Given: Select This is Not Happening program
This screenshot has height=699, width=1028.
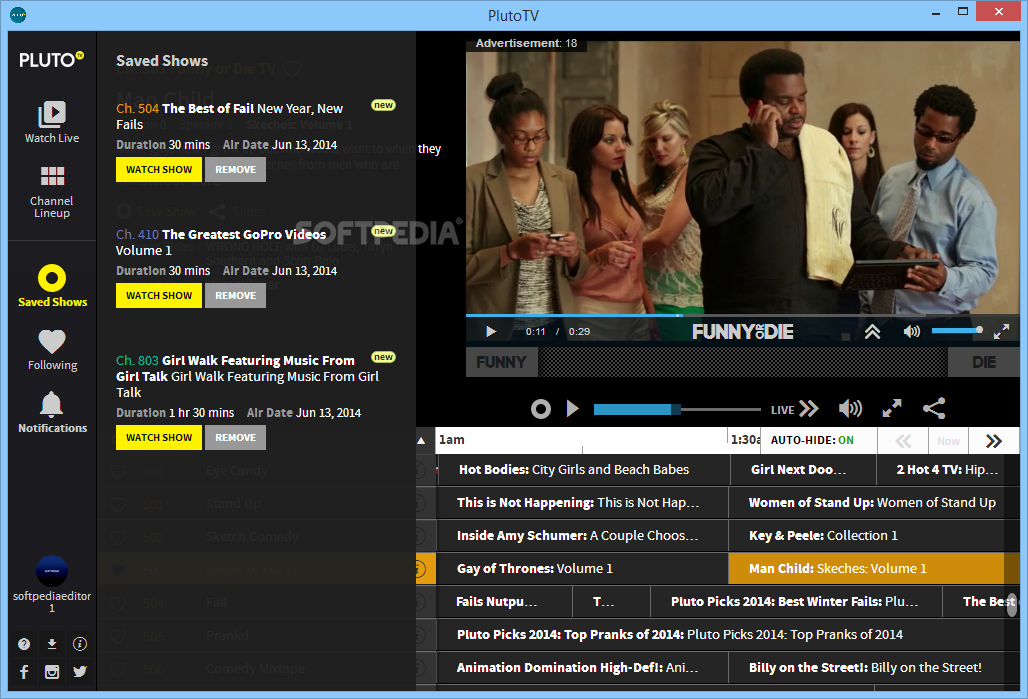Looking at the screenshot, I should 582,502.
